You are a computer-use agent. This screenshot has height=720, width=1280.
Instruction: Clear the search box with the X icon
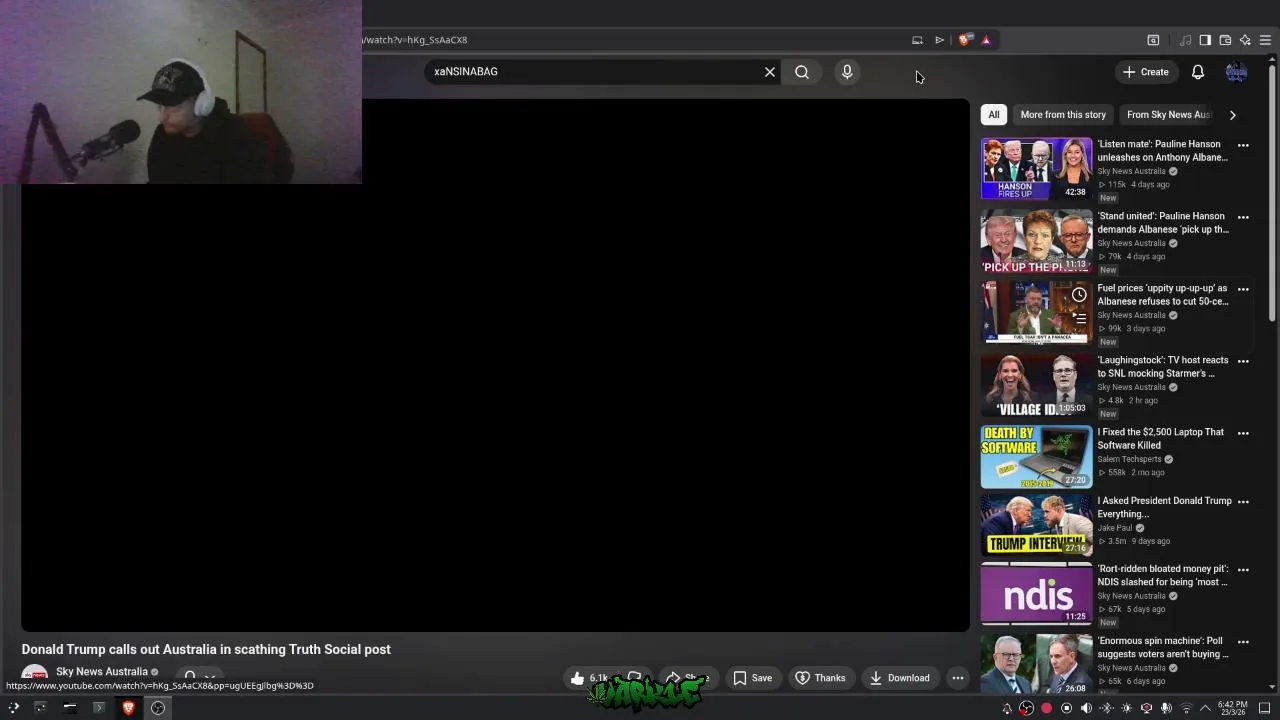[x=770, y=72]
